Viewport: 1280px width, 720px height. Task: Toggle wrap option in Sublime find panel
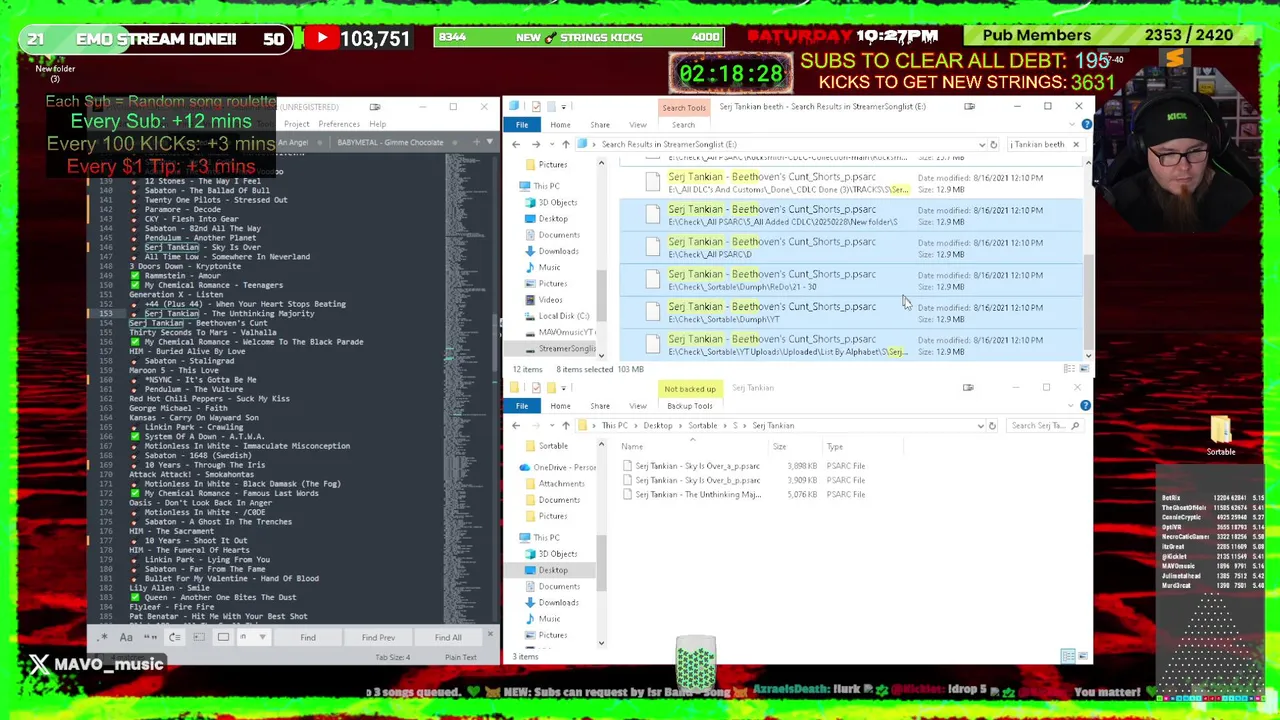174,637
